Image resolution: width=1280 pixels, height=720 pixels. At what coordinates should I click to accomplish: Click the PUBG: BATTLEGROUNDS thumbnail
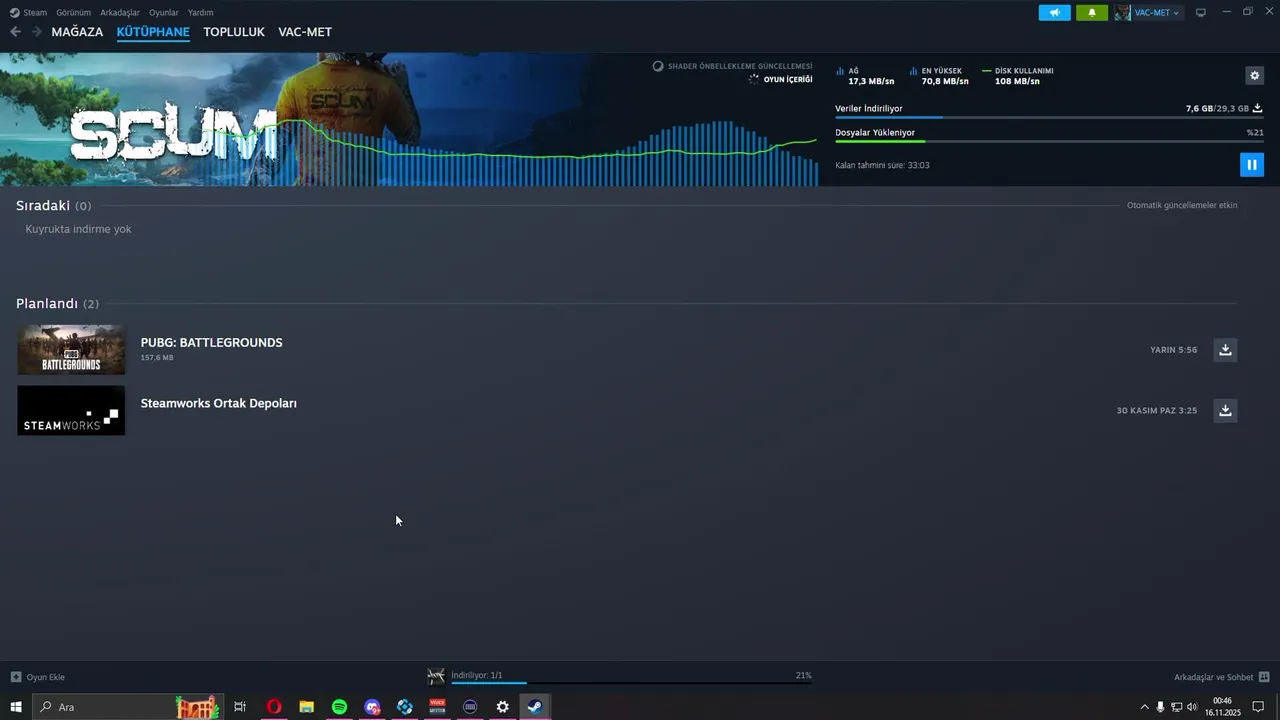pyautogui.click(x=71, y=350)
